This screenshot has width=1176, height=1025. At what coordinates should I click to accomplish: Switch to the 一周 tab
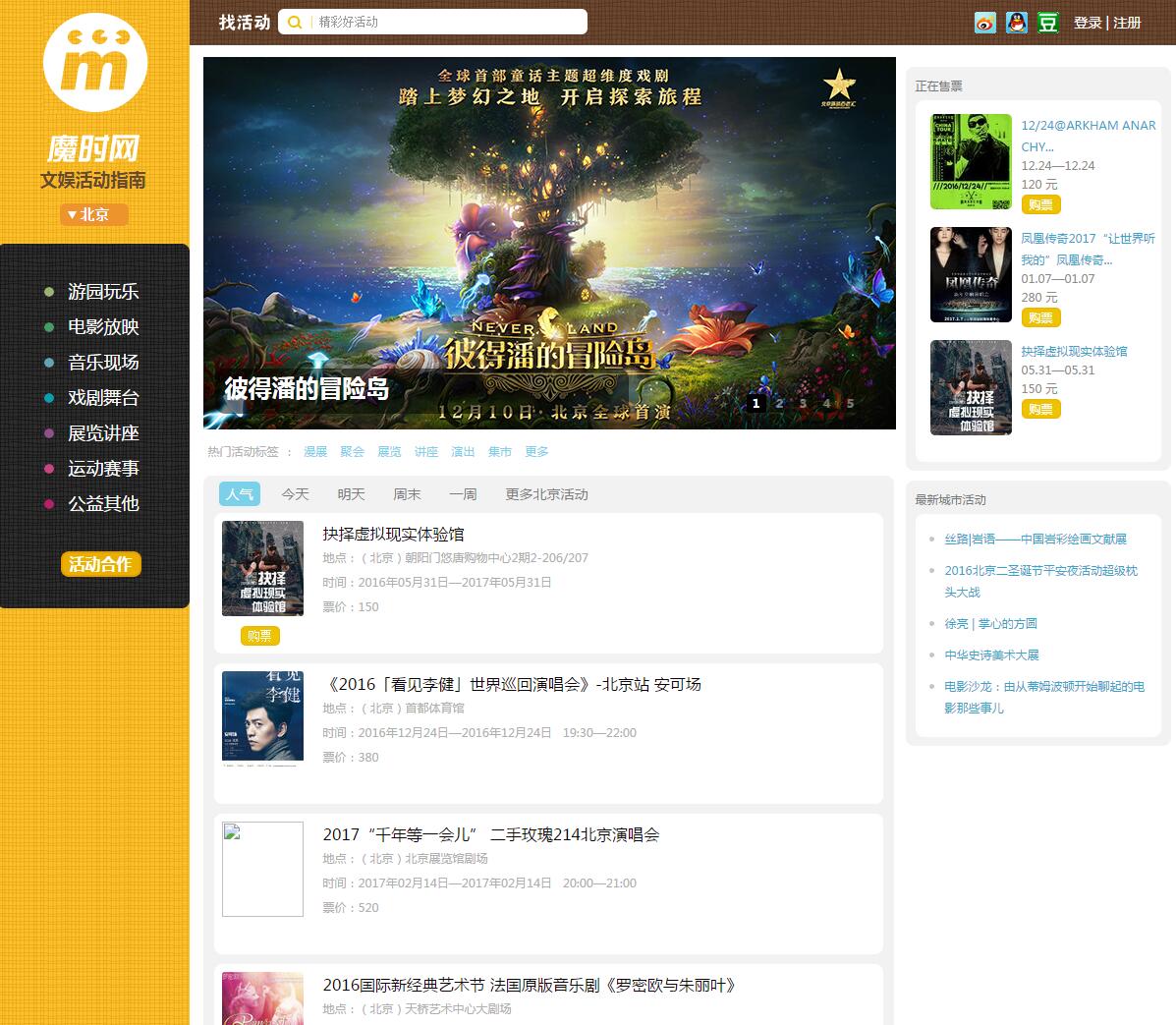click(x=463, y=493)
